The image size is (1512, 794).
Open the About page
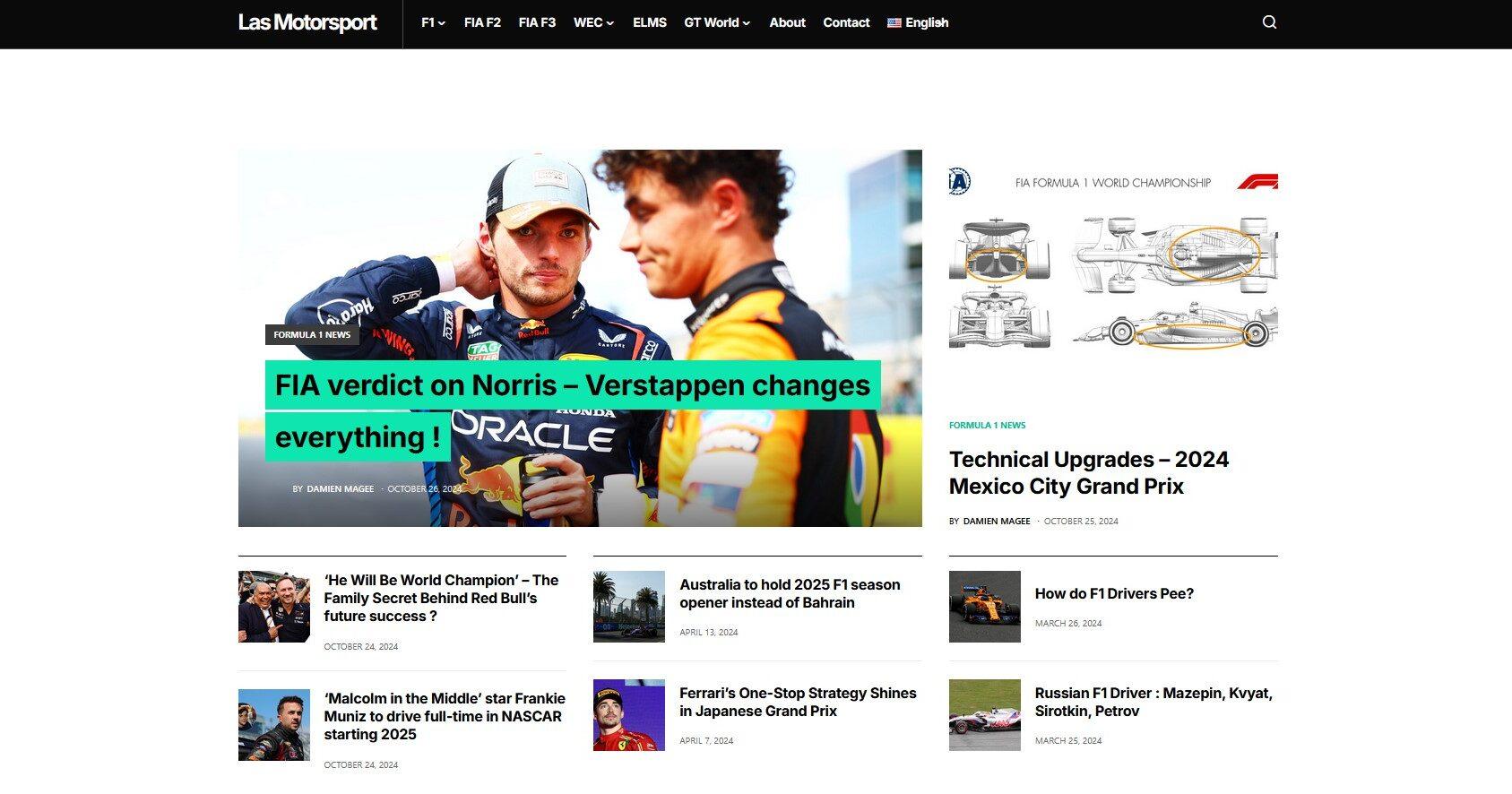pos(787,23)
